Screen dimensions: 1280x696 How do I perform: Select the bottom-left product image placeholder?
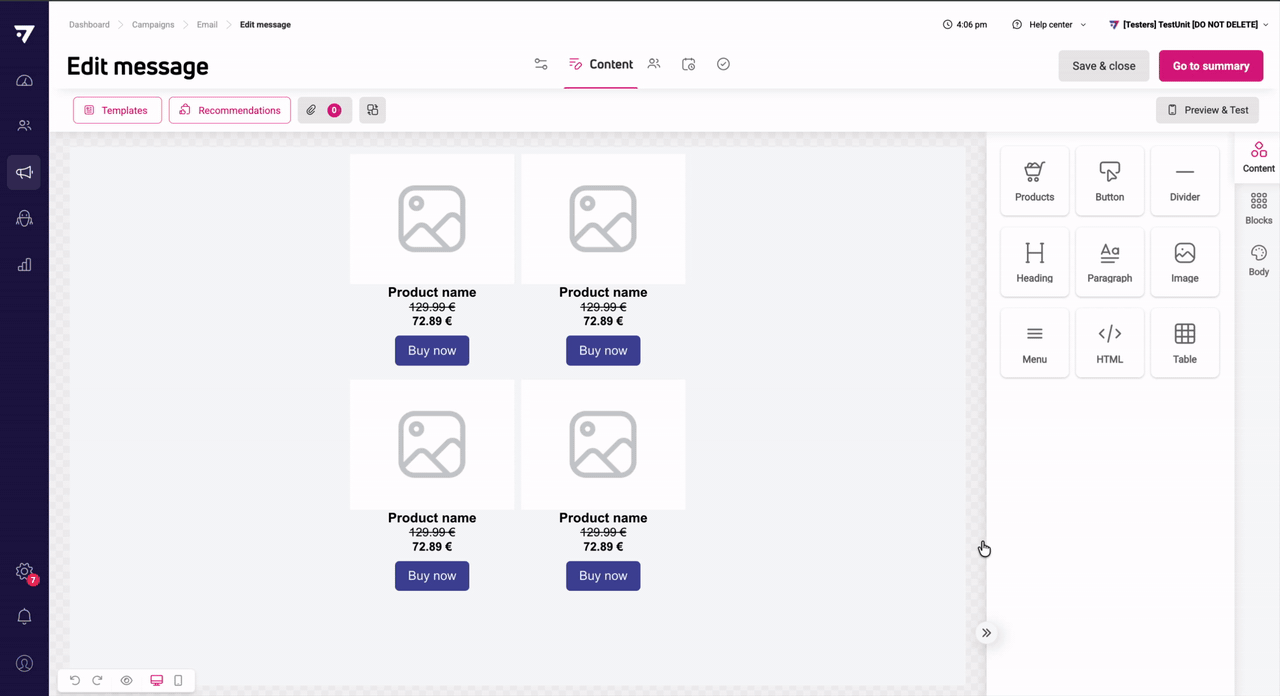click(432, 444)
